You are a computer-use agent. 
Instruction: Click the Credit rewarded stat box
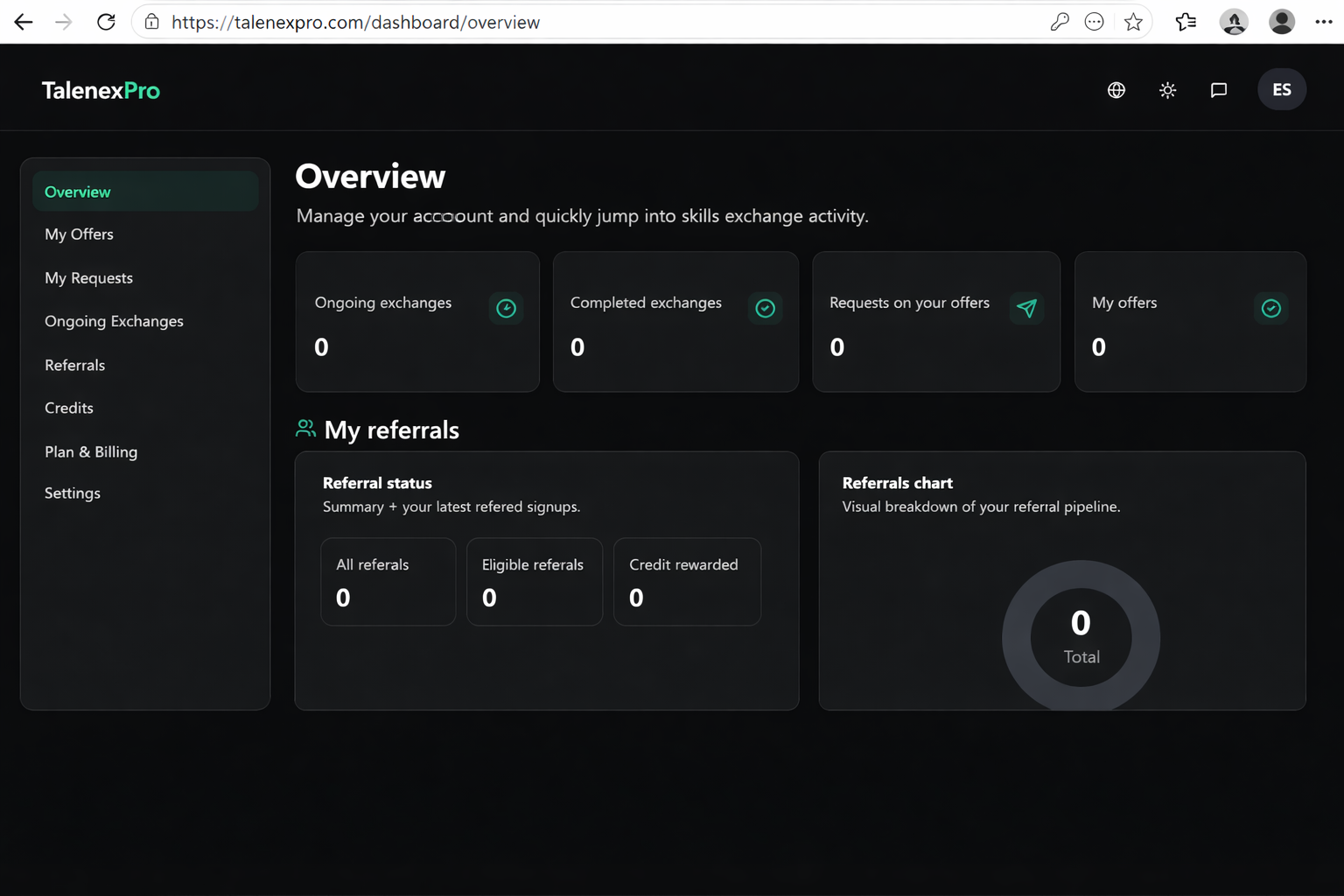688,582
